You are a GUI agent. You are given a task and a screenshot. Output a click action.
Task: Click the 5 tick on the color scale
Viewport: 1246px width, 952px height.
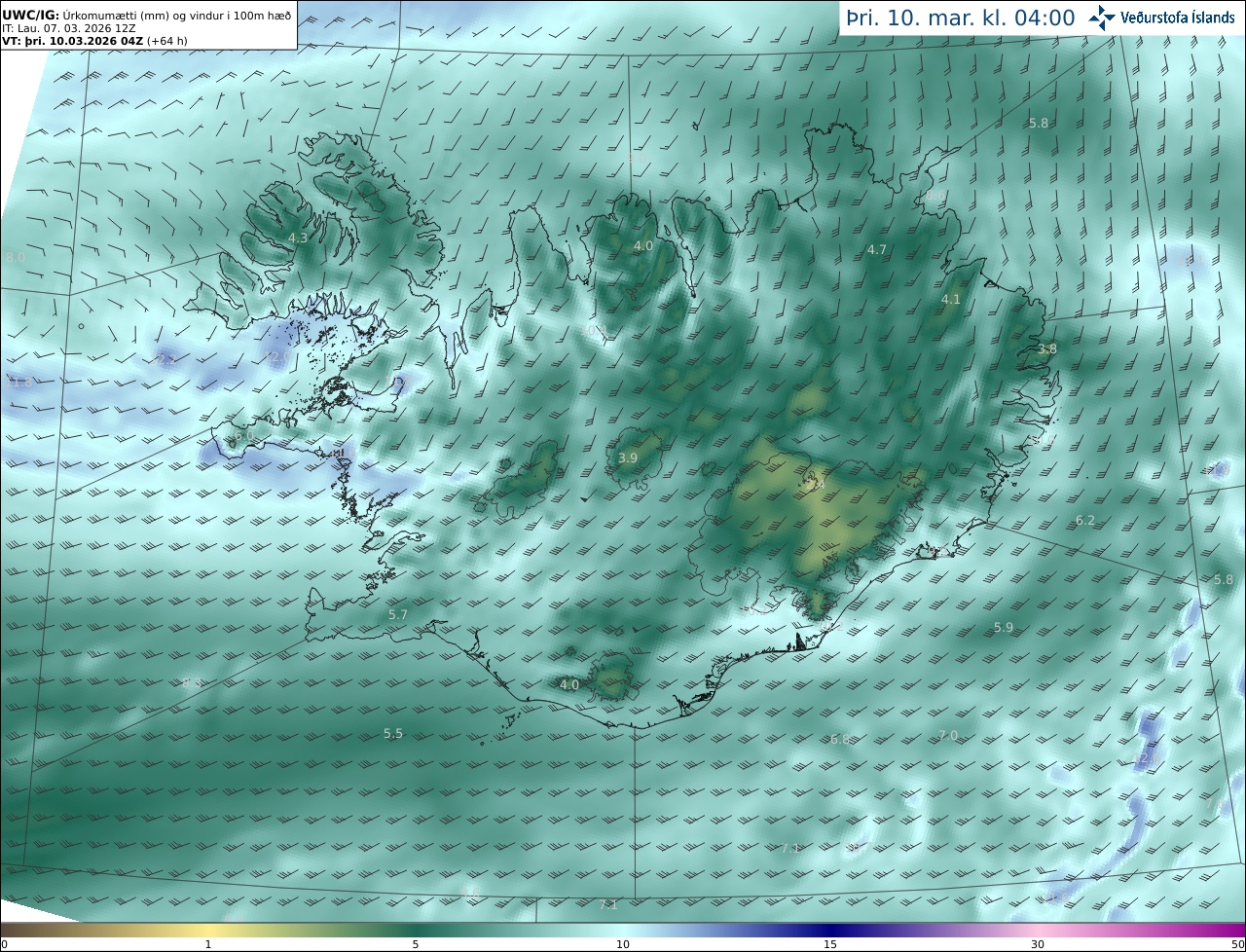(x=415, y=944)
